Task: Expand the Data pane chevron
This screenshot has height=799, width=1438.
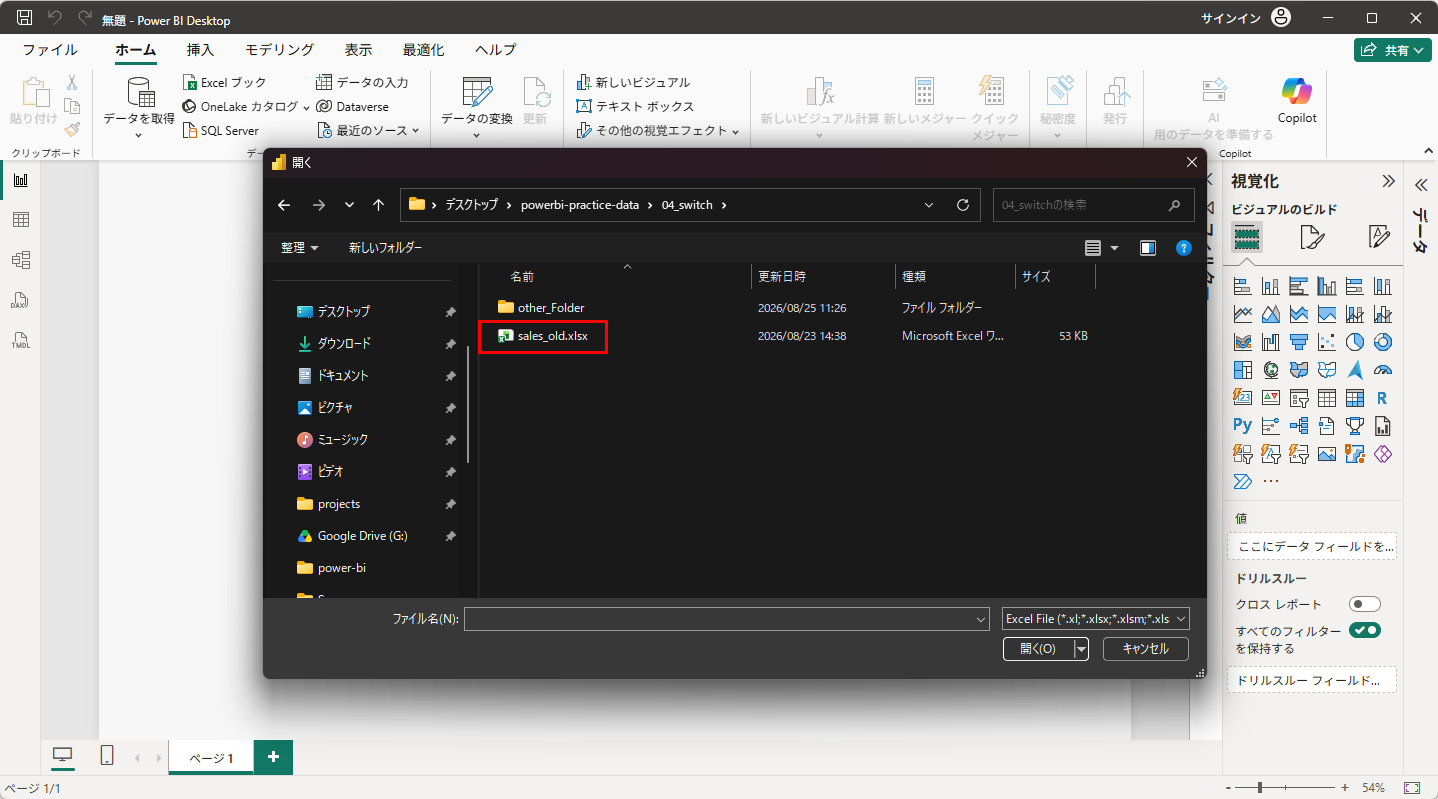Action: coord(1420,185)
